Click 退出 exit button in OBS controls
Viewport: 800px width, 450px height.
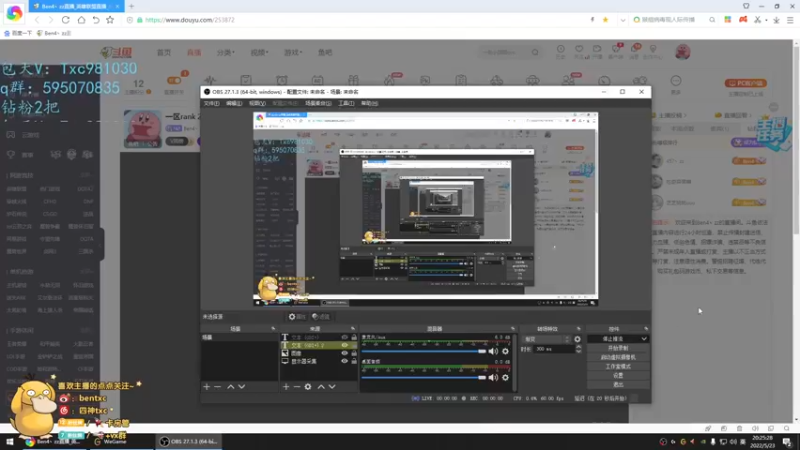coord(618,385)
